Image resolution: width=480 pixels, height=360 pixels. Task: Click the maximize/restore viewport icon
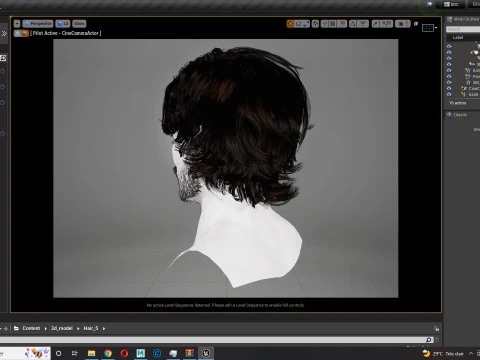pos(416,24)
